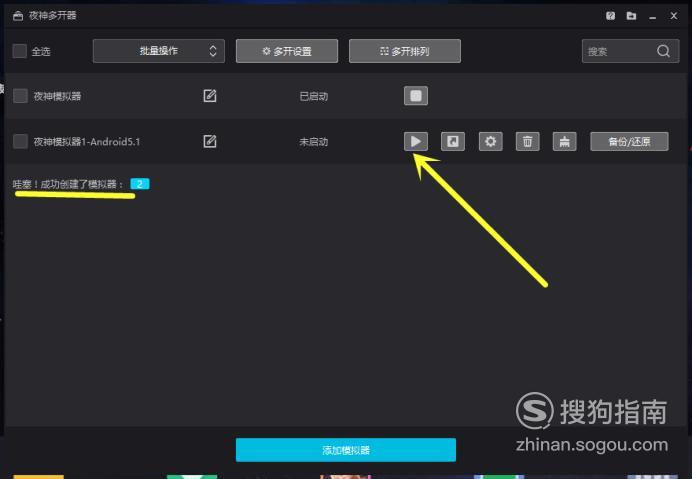The height and width of the screenshot is (479, 692).
Task: Start the 夜神模拟器1-Android5.1 emulator
Action: [x=416, y=141]
